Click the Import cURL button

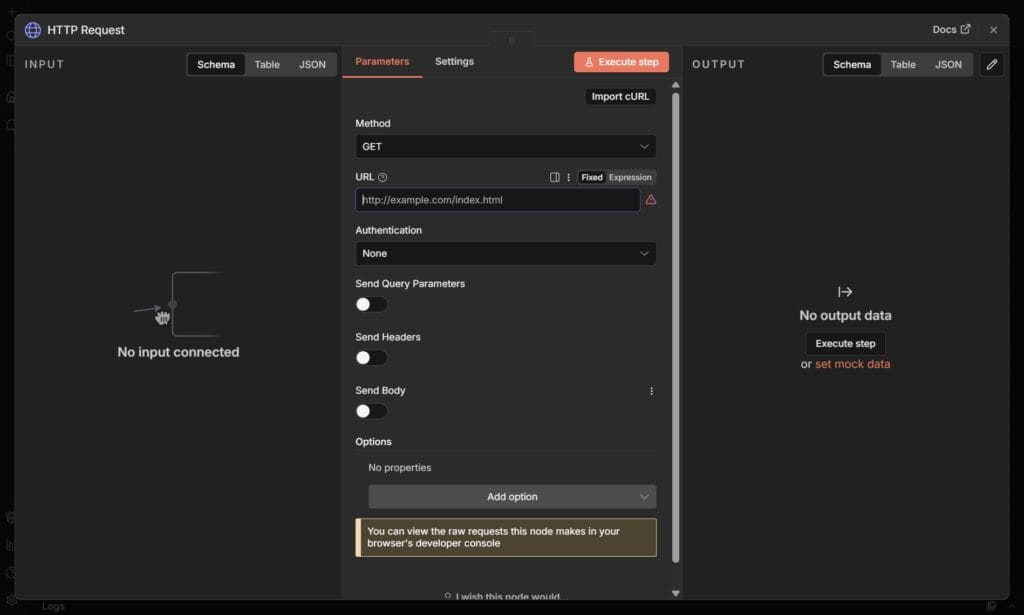[x=620, y=97]
